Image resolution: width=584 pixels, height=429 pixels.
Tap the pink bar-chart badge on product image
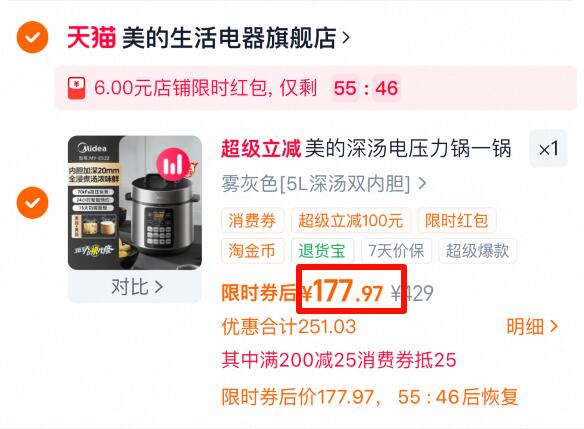(172, 164)
